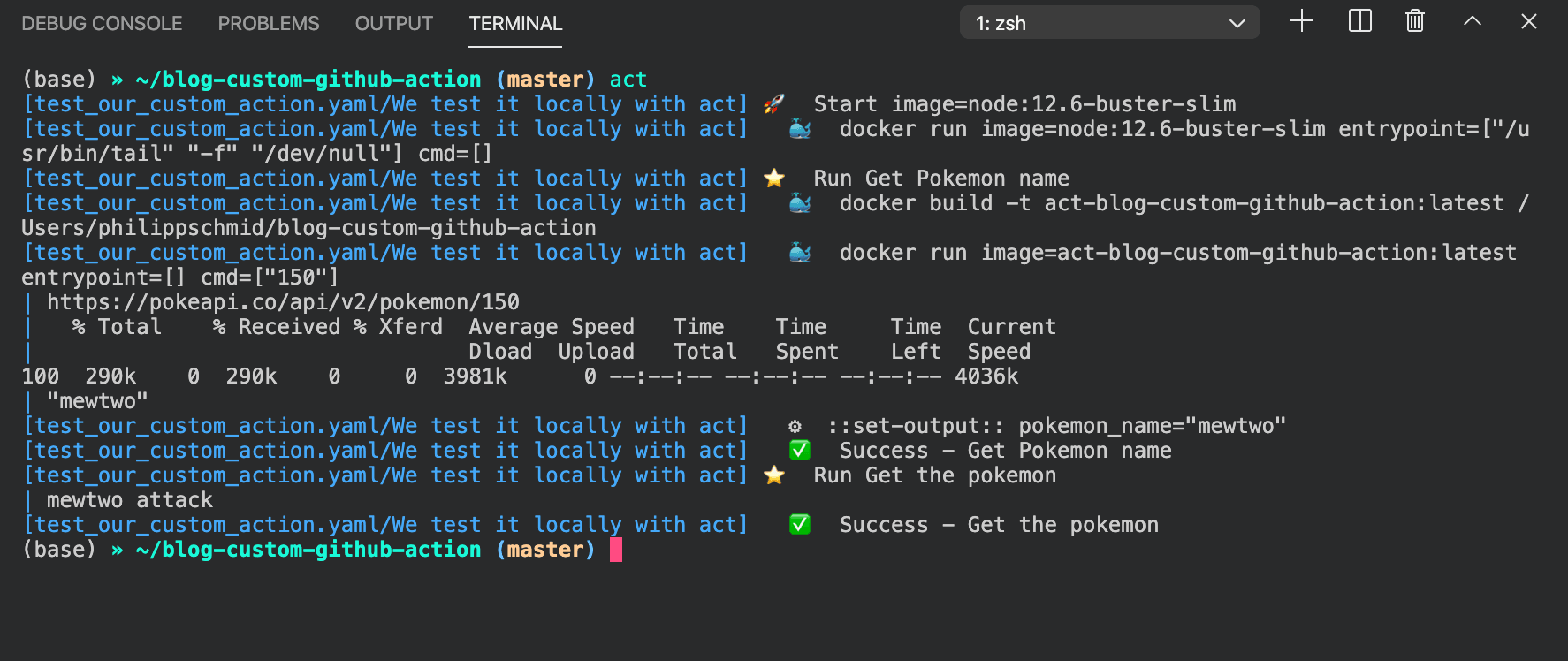Switch to the Problems tab

[269, 24]
